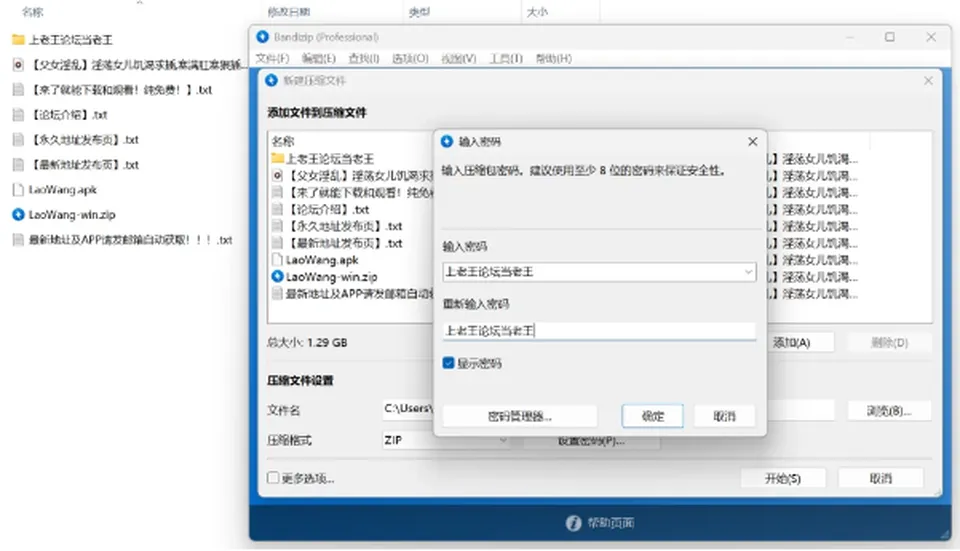
Task: Close the 新建压缩文件 dialog with X
Action: click(x=928, y=81)
